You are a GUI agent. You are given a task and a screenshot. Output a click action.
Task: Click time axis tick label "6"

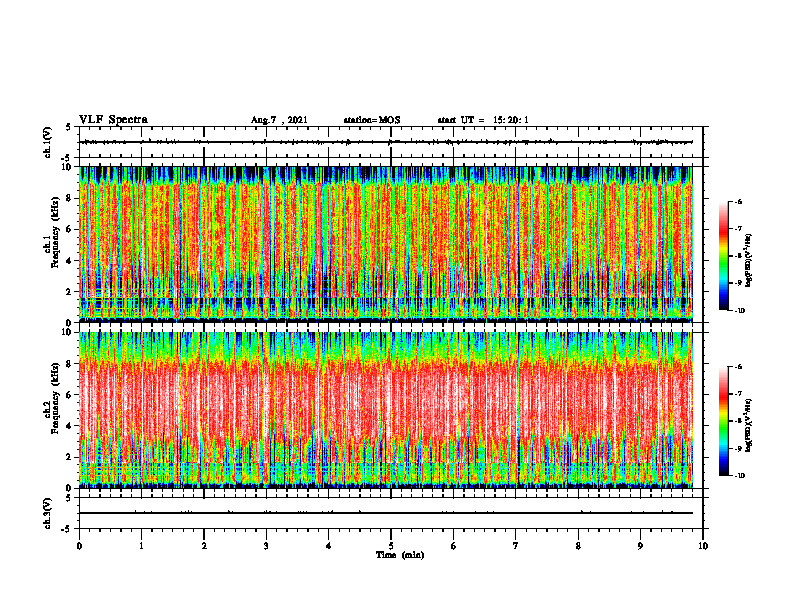454,546
